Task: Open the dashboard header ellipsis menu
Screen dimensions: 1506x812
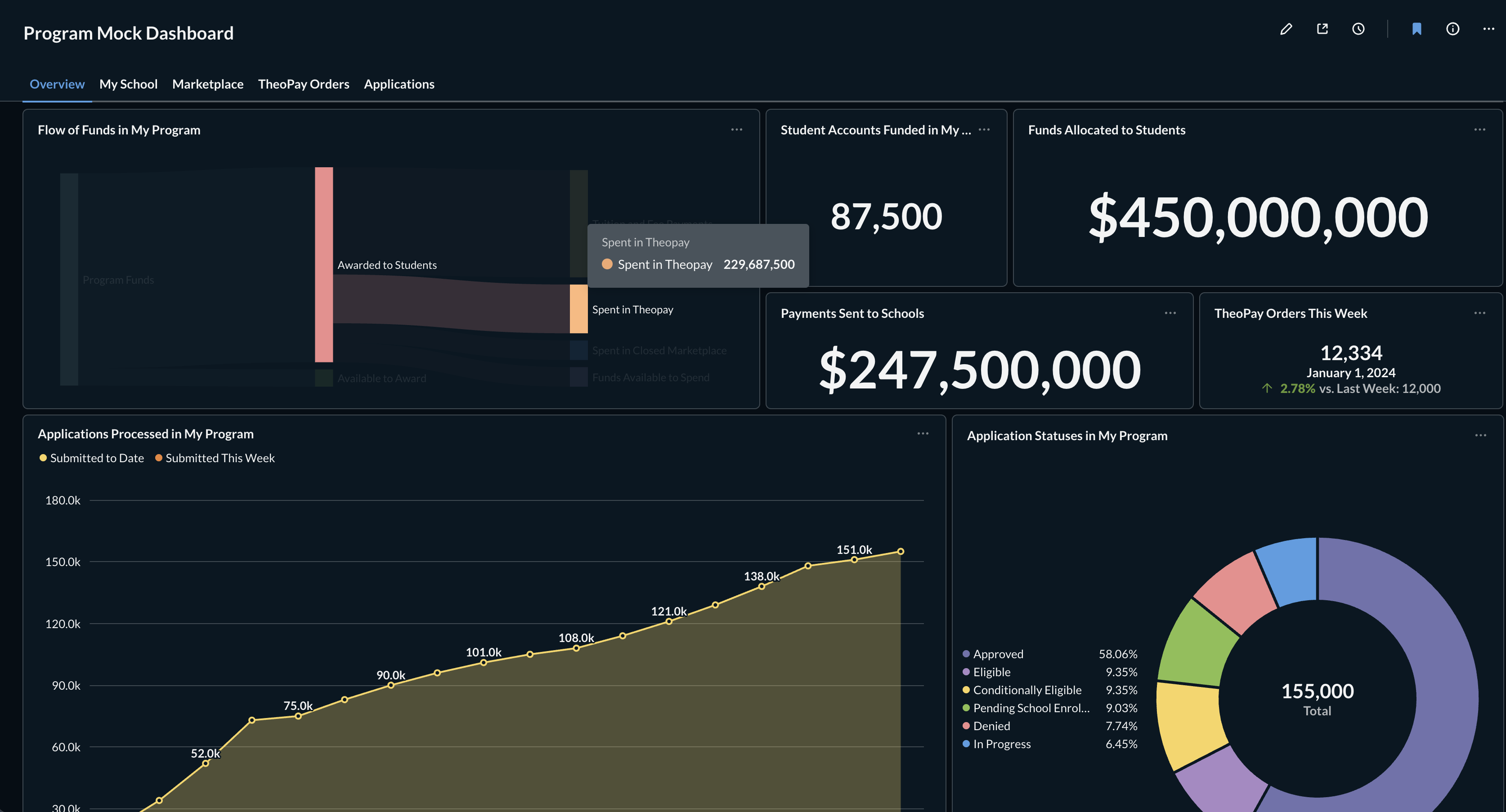Action: point(1488,29)
